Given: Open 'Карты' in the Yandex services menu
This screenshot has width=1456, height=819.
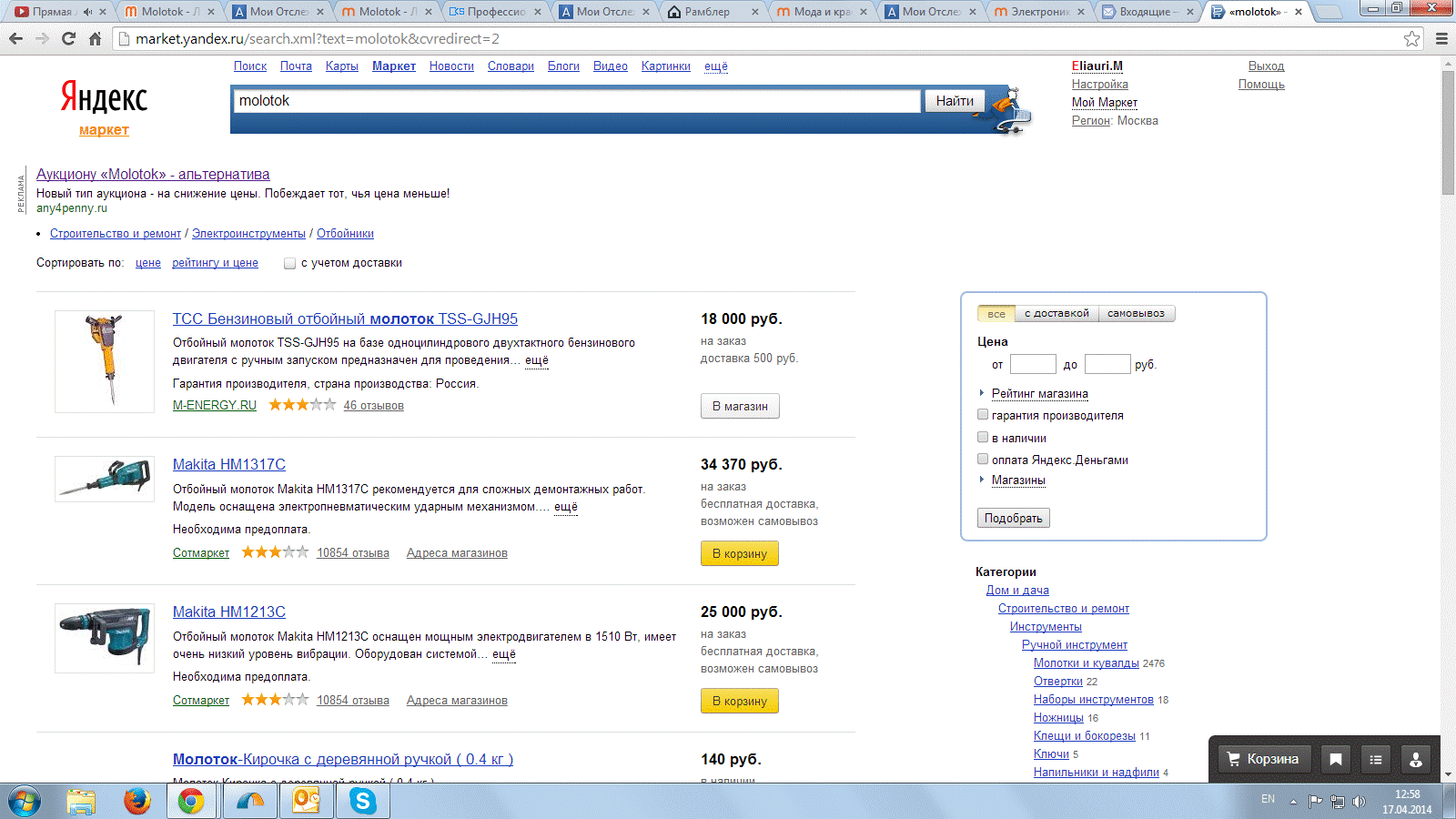Looking at the screenshot, I should click(342, 66).
